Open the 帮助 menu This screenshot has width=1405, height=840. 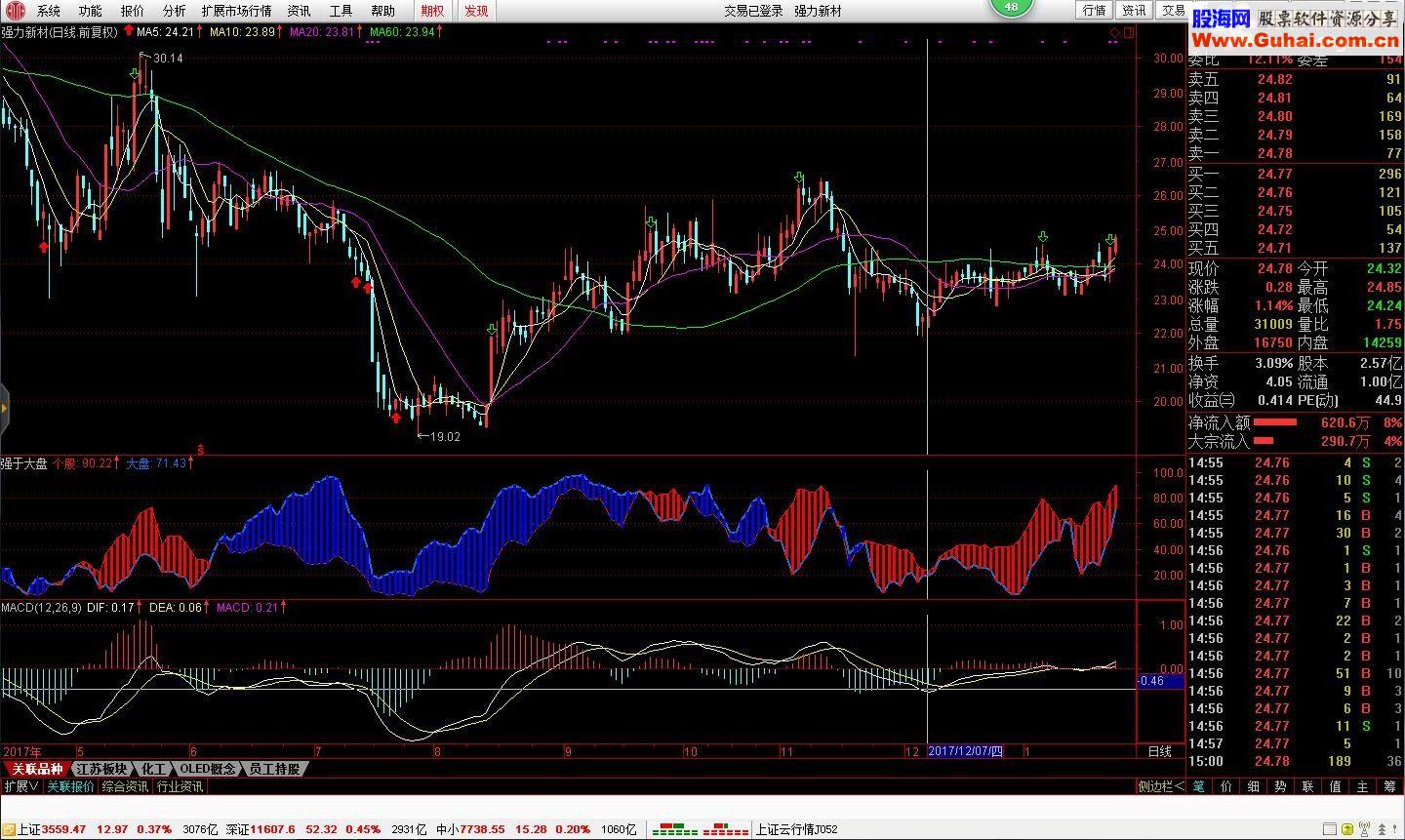point(382,11)
